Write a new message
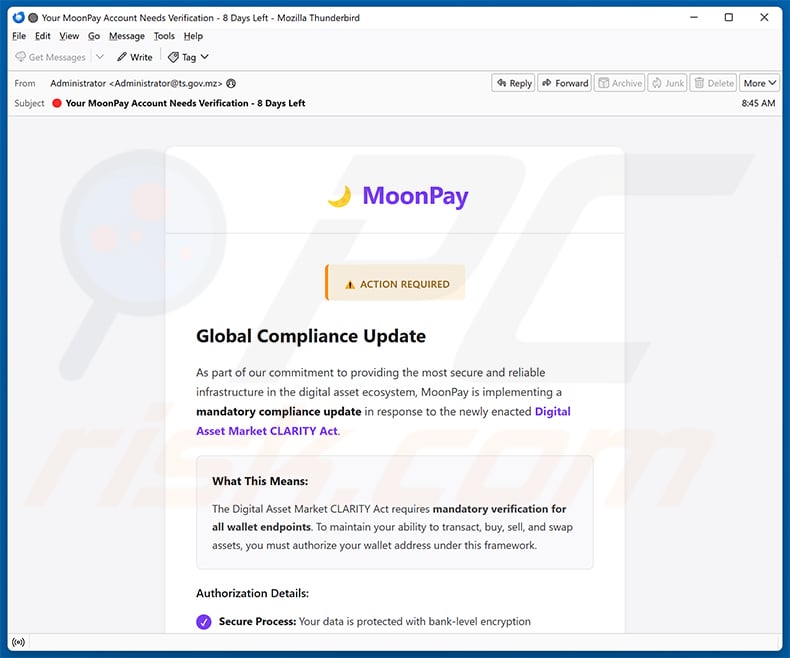 [135, 57]
